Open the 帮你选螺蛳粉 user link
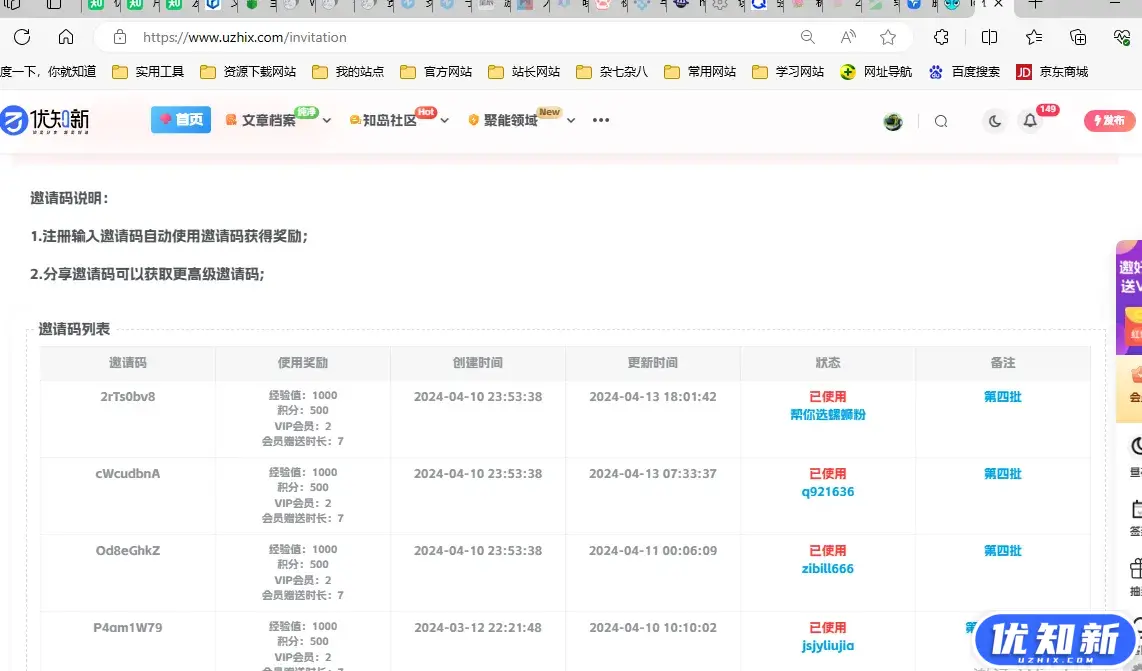 click(x=828, y=414)
